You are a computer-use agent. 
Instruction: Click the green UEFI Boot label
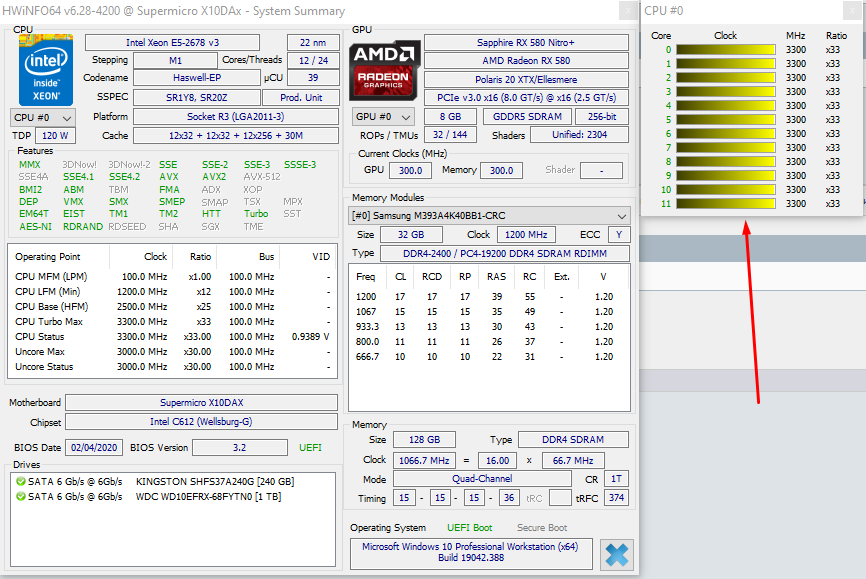pos(469,528)
